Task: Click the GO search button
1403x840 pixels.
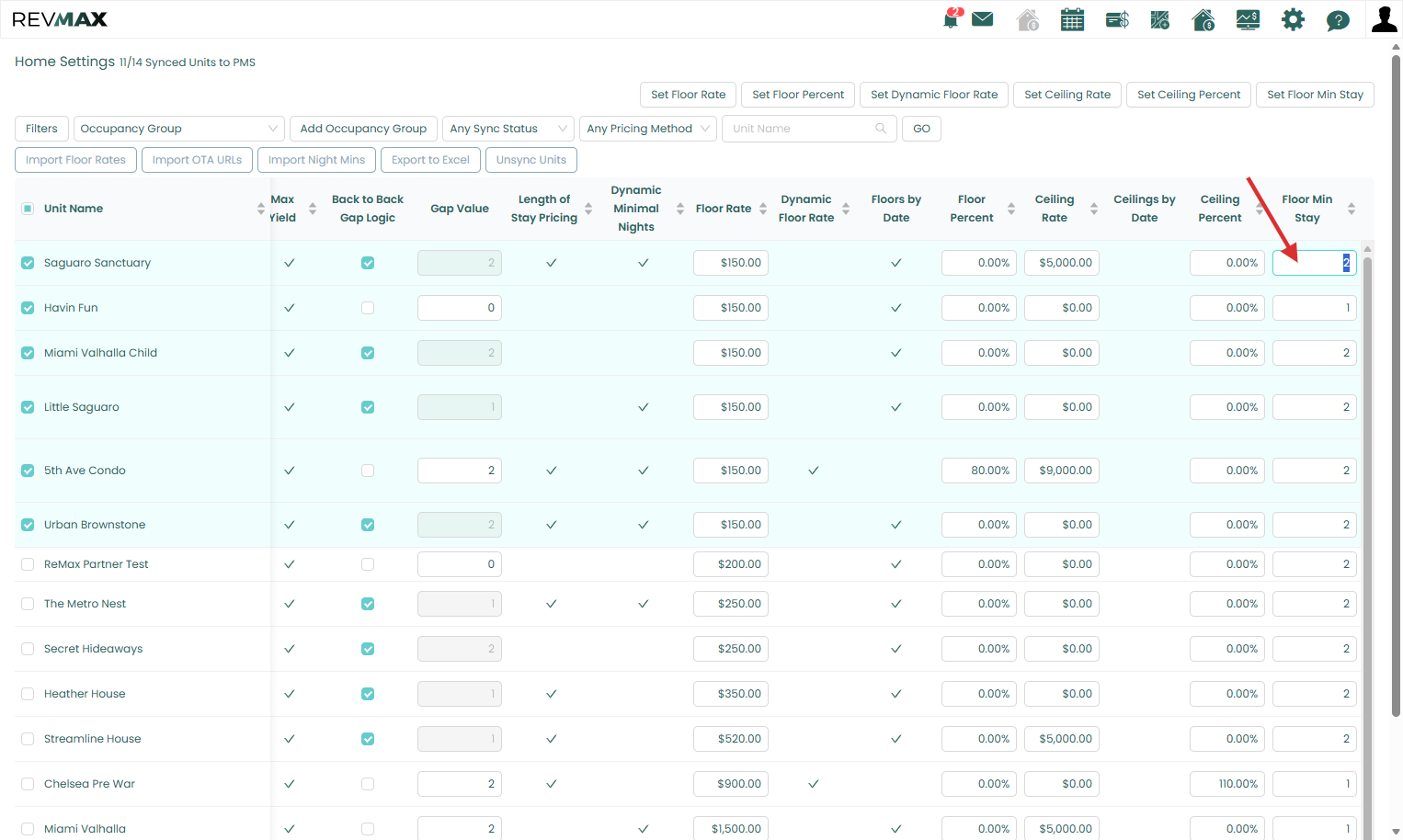Action: pos(921,129)
